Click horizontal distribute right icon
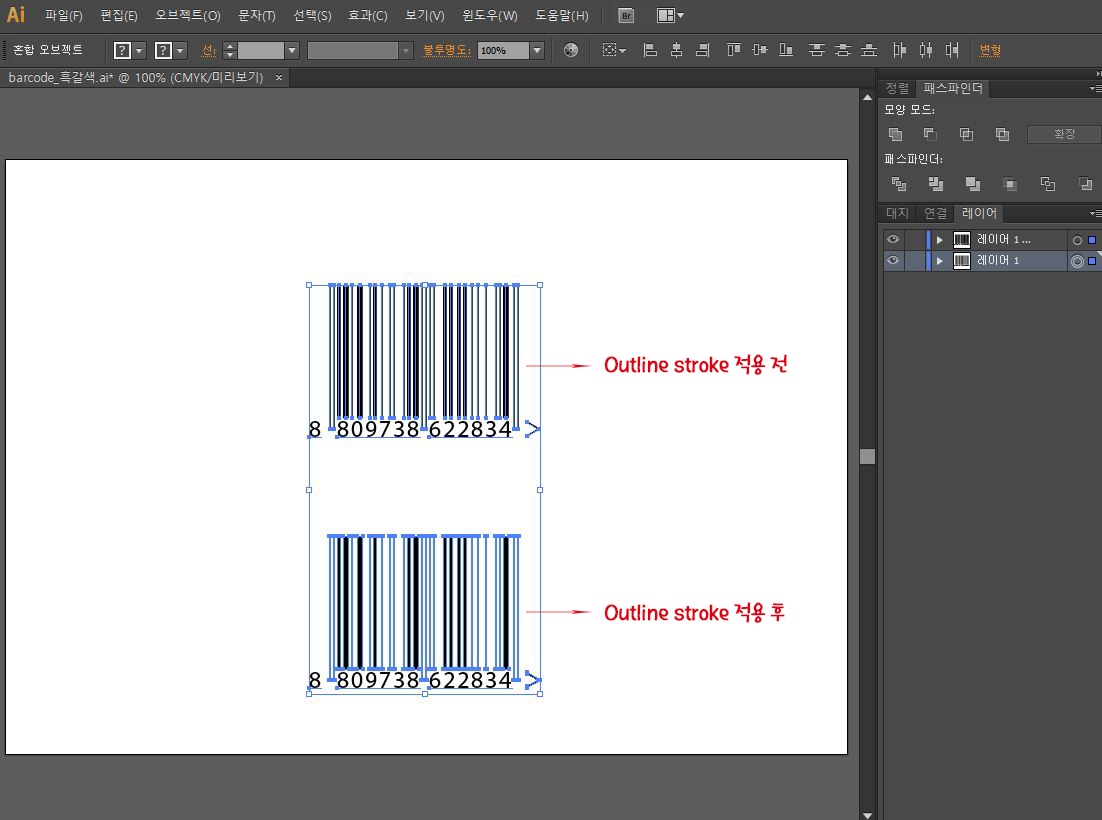 pos(952,50)
